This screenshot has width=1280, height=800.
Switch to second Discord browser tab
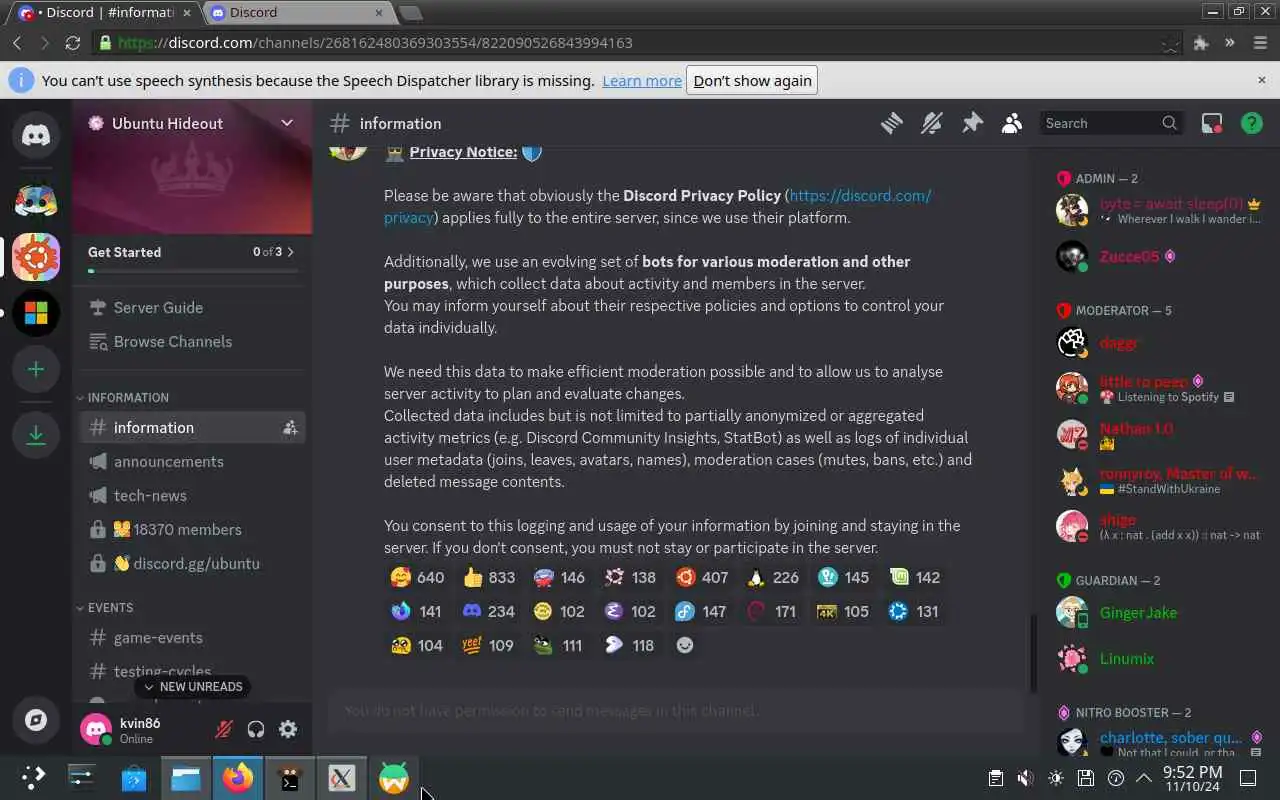coord(297,13)
